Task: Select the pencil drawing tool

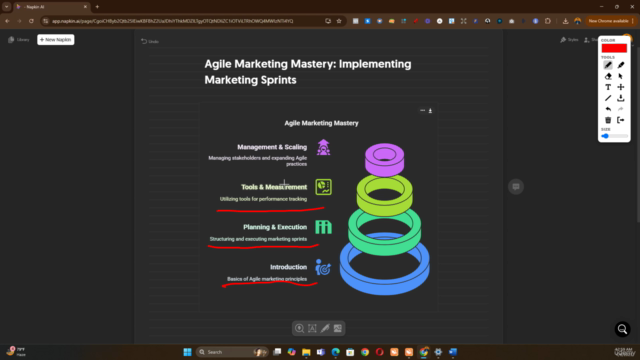Action: pyautogui.click(x=608, y=65)
